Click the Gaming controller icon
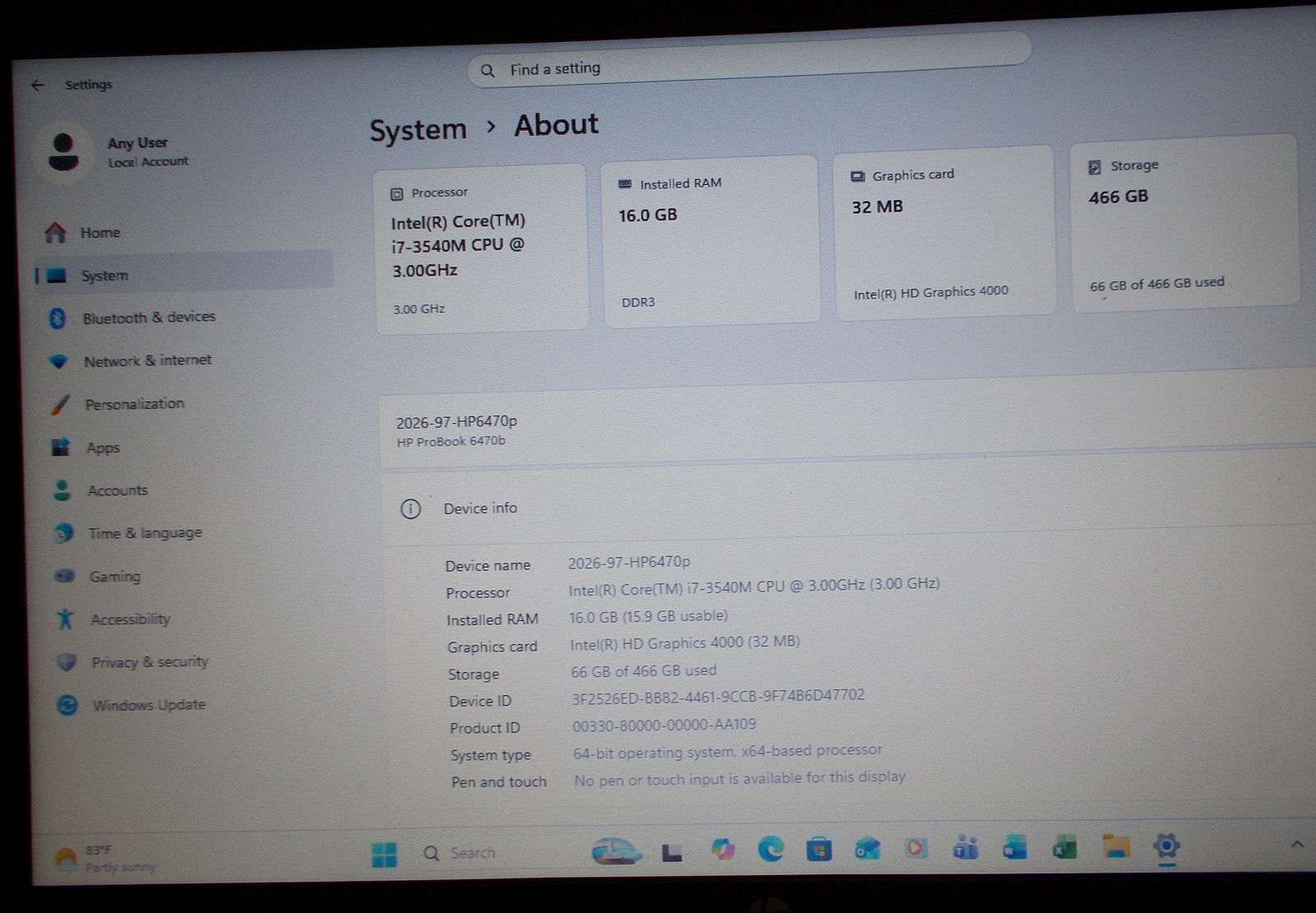This screenshot has height=913, width=1316. point(64,576)
